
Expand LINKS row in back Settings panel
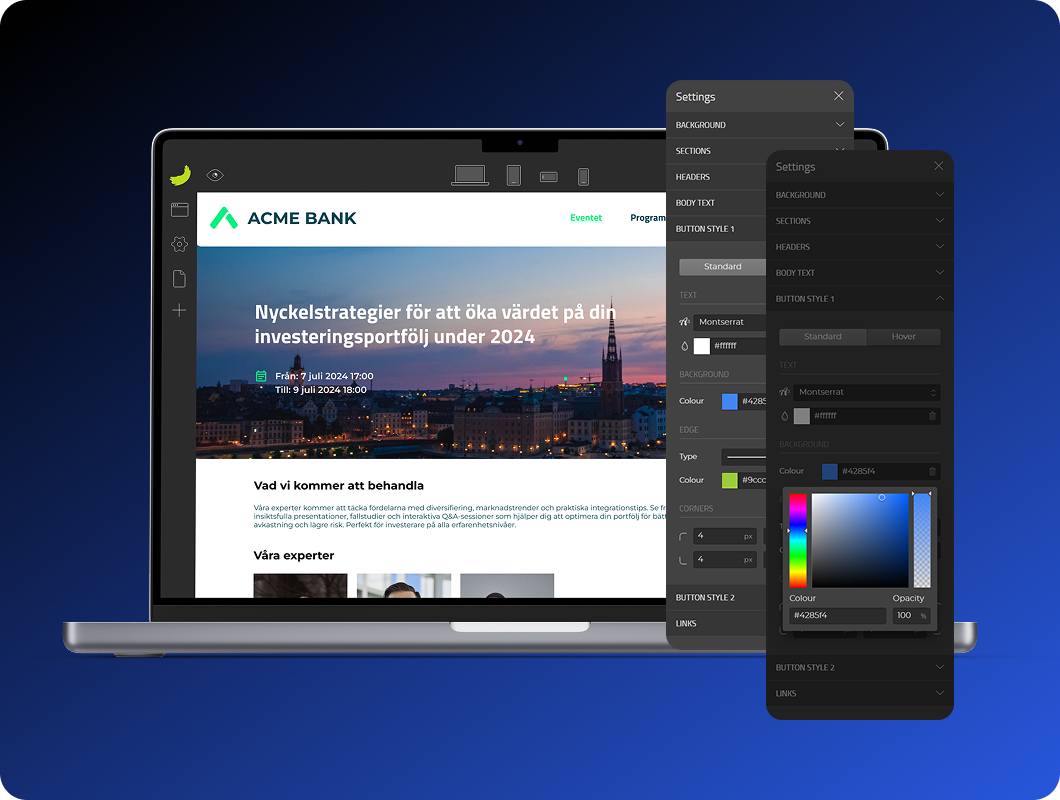[x=717, y=623]
